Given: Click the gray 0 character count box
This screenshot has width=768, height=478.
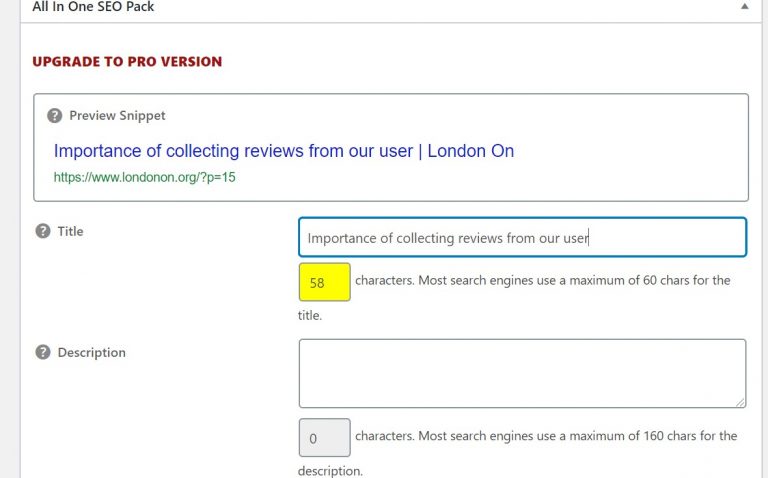Looking at the screenshot, I should click(x=325, y=437).
